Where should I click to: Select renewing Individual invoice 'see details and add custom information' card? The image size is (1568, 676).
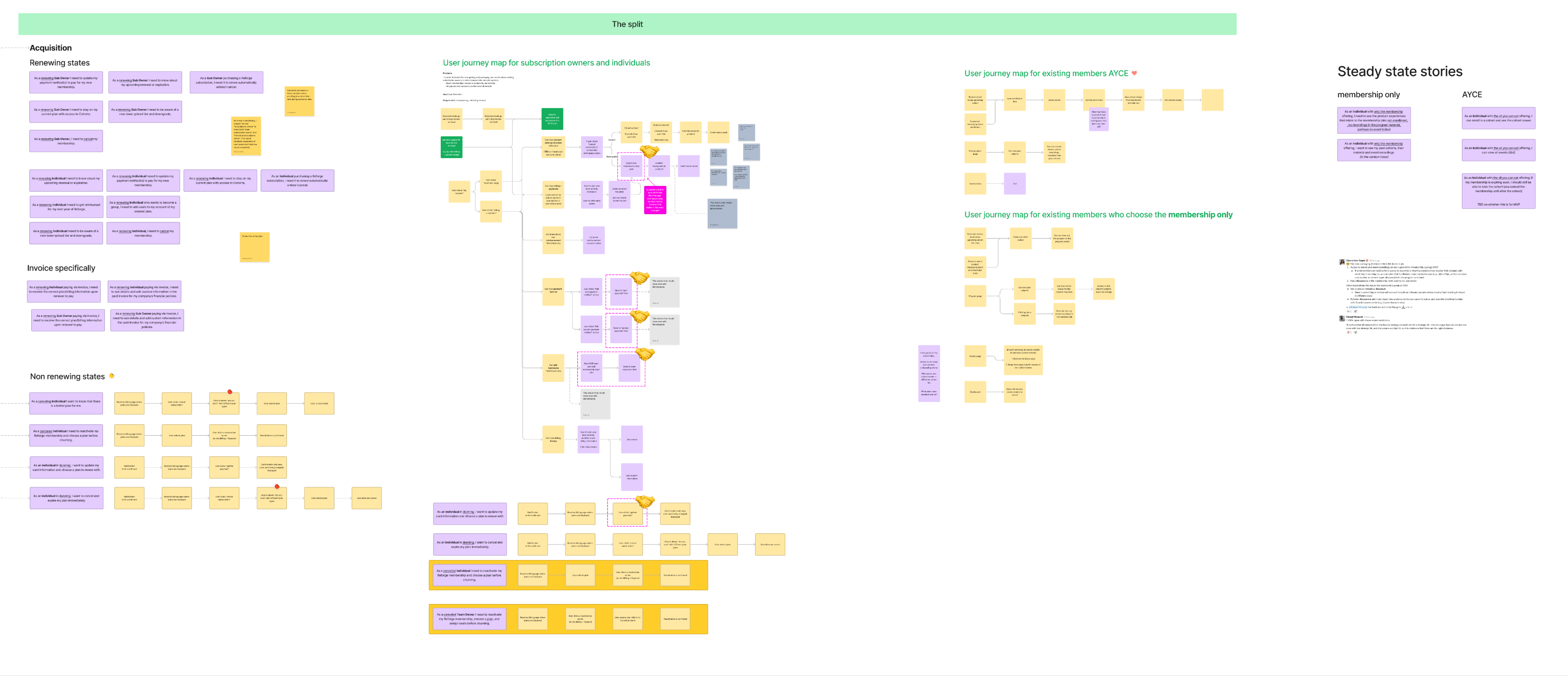(x=144, y=291)
